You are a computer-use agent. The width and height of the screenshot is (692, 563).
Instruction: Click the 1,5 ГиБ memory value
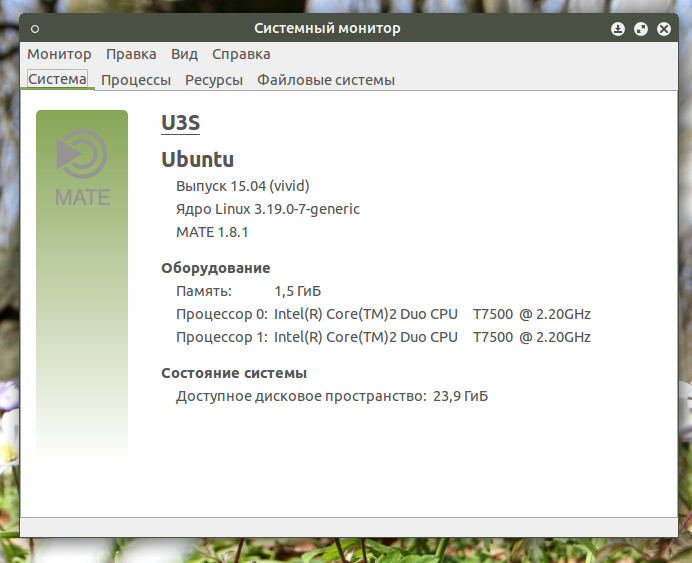tap(298, 291)
